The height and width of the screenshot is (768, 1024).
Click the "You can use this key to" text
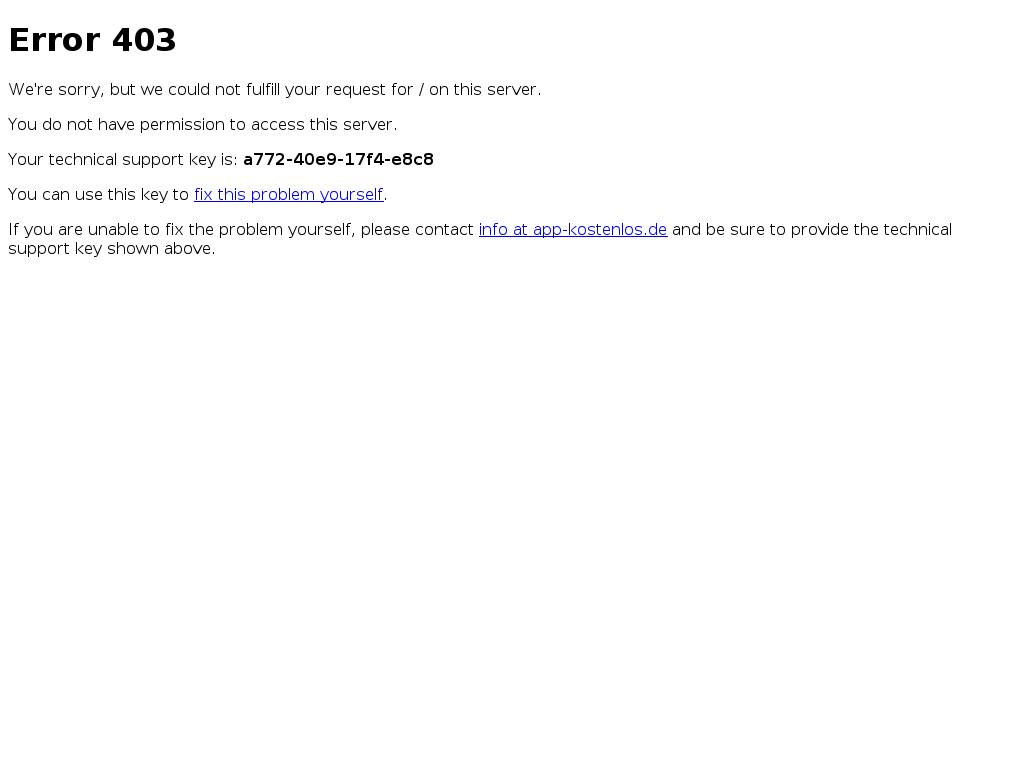pos(99,195)
